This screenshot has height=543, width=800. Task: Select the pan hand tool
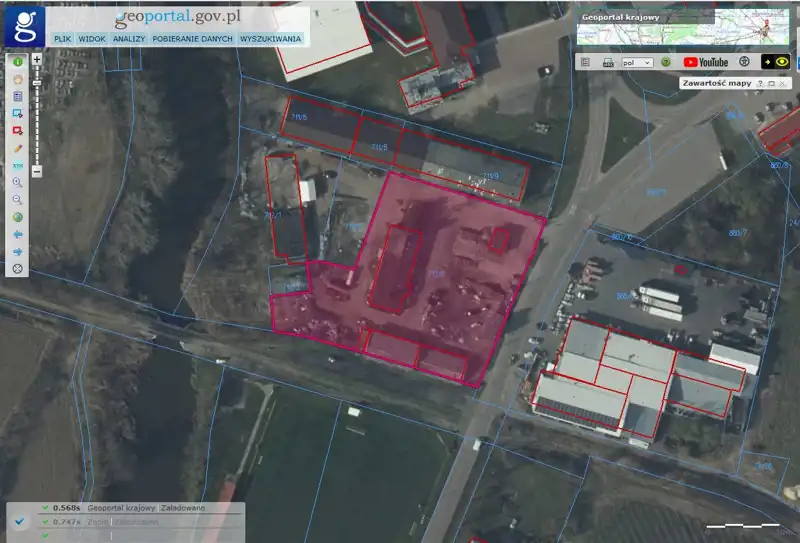coord(17,79)
